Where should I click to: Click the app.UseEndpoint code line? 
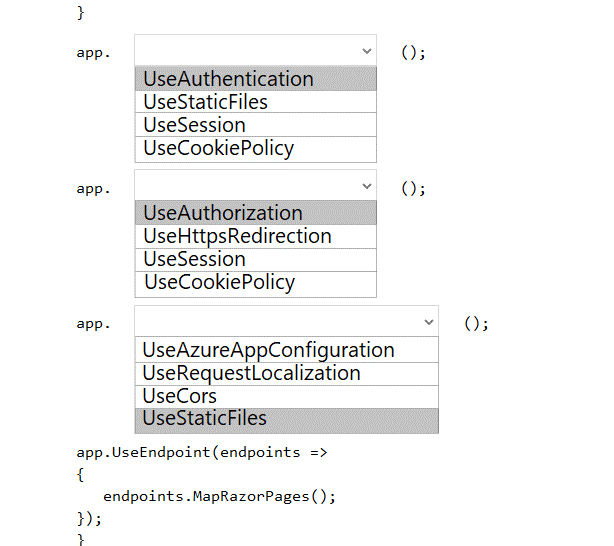click(202, 452)
